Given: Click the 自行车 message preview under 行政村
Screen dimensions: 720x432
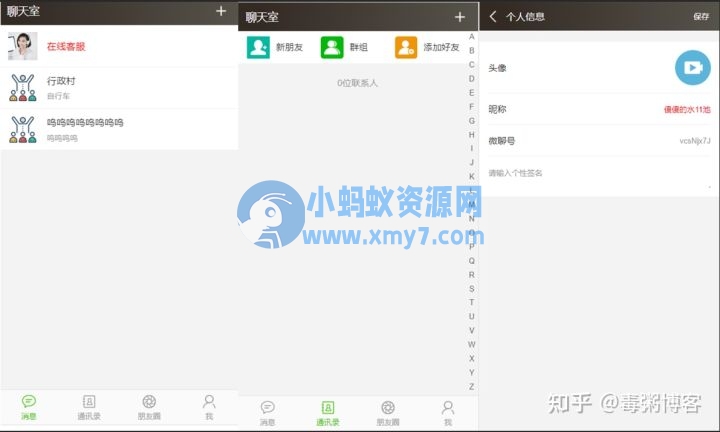Looking at the screenshot, I should coord(58,96).
